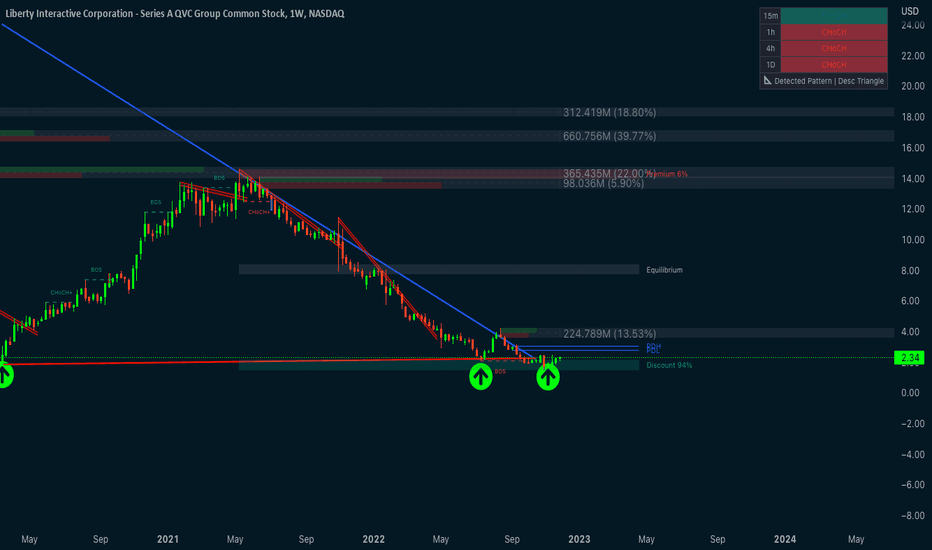Click the May label right after 2024
Image resolution: width=932 pixels, height=550 pixels.
coord(856,539)
